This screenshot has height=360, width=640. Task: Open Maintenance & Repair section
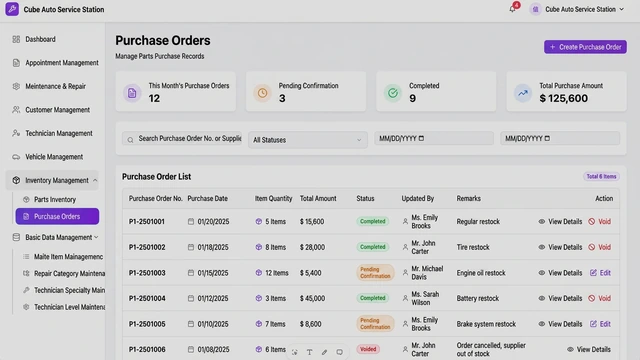52,86
